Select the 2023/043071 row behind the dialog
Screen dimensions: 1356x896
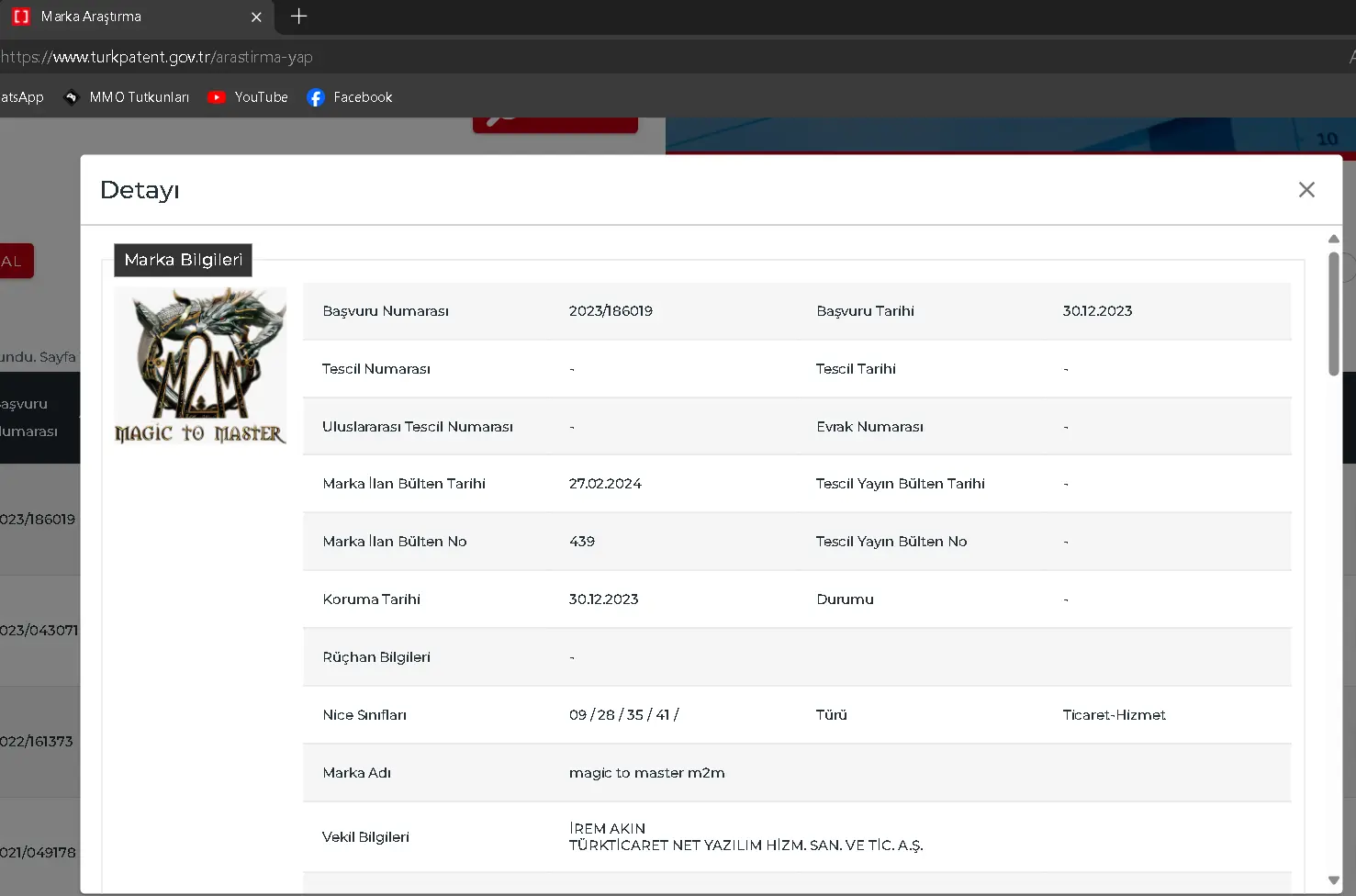click(39, 631)
